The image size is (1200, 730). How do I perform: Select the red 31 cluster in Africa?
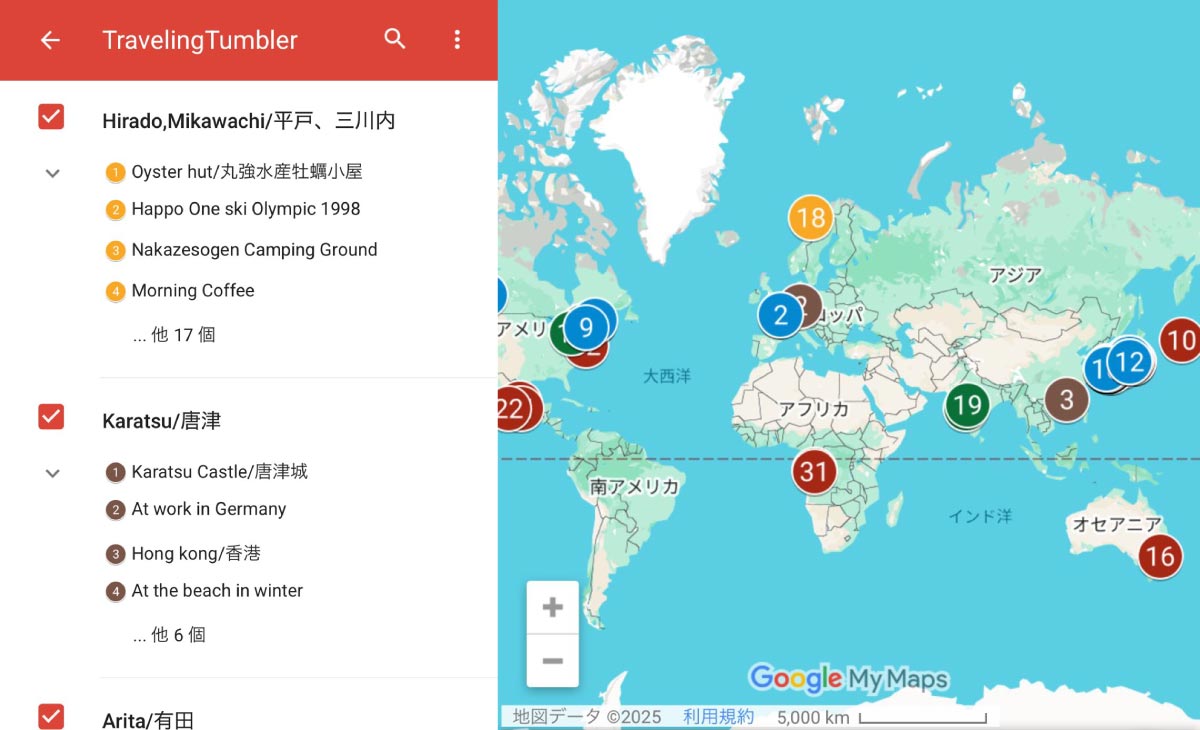tap(815, 471)
